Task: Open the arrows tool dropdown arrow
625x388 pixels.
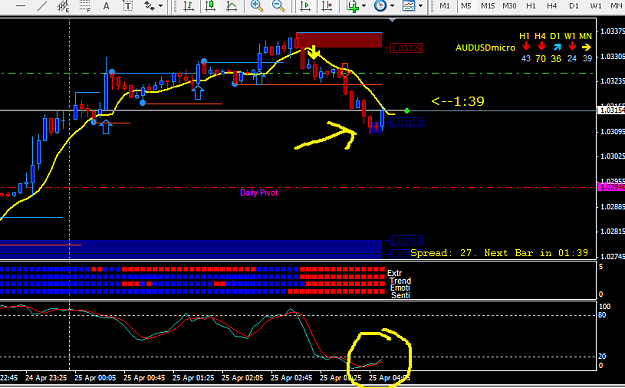Action: (161, 6)
